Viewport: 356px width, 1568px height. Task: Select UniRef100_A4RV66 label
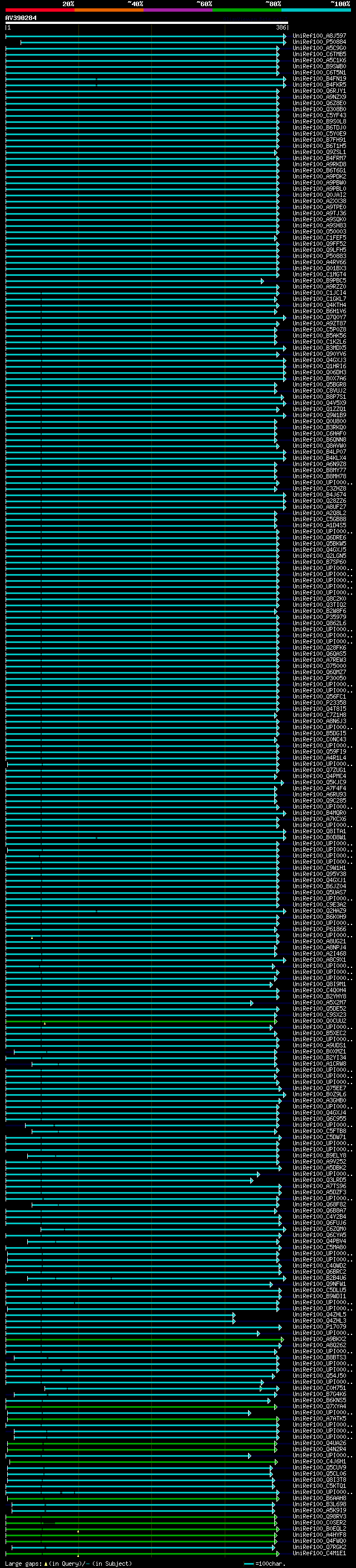pyautogui.click(x=319, y=263)
